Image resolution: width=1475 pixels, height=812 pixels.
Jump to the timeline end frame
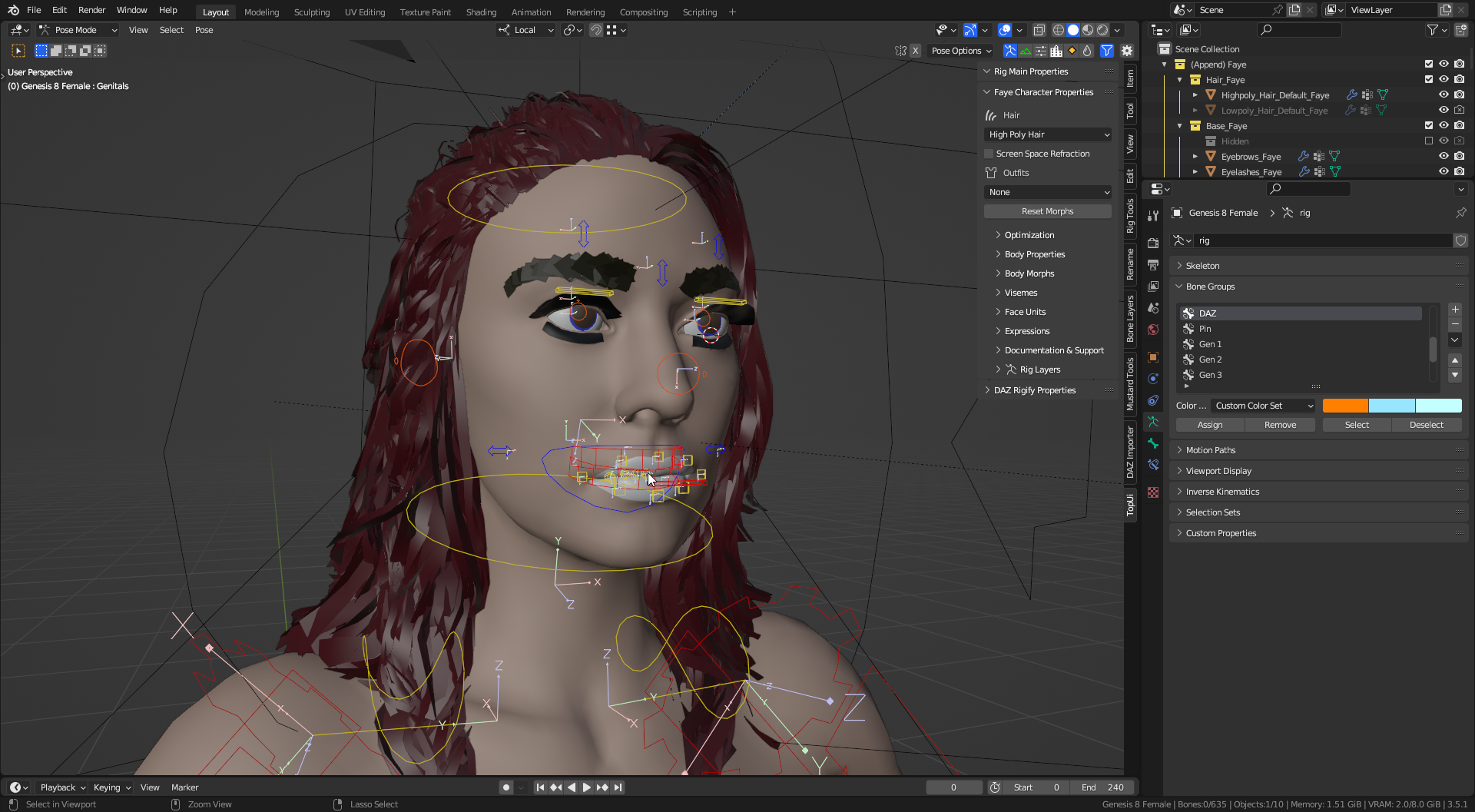(x=618, y=787)
